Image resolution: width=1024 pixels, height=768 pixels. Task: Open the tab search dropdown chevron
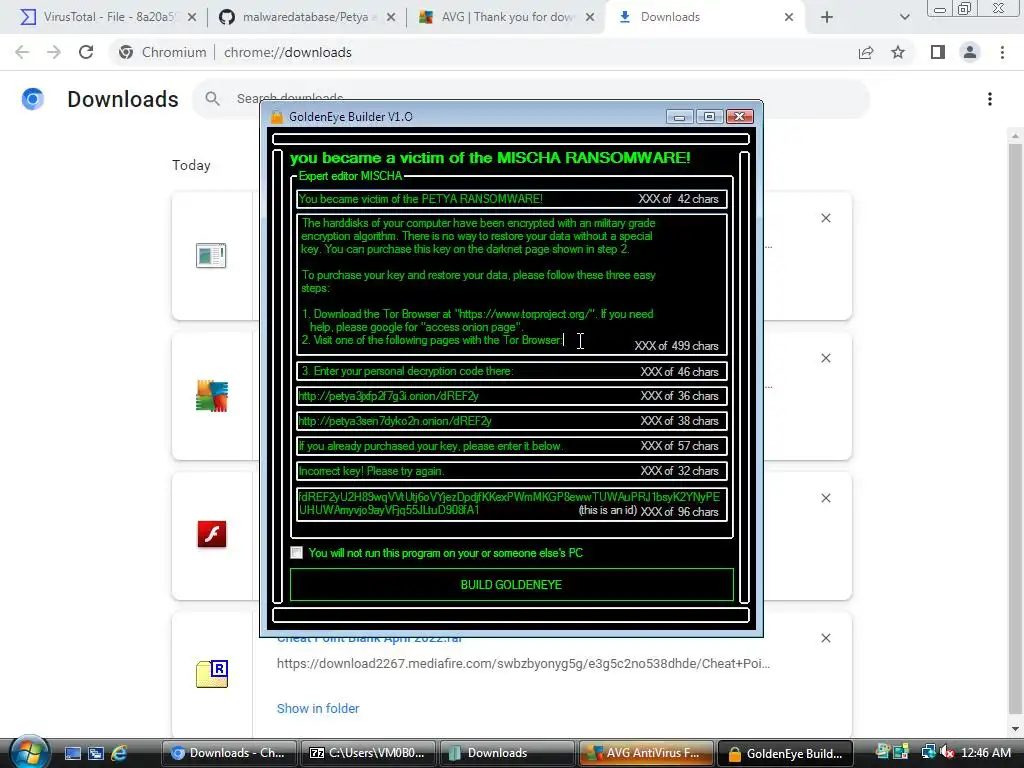904,18
